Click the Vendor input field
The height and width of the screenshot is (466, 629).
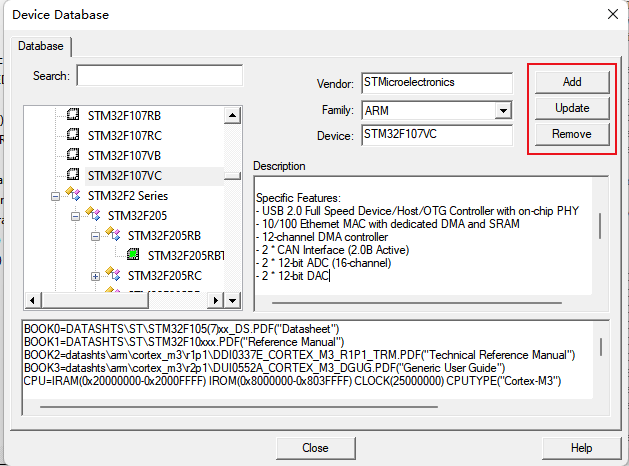[436, 82]
